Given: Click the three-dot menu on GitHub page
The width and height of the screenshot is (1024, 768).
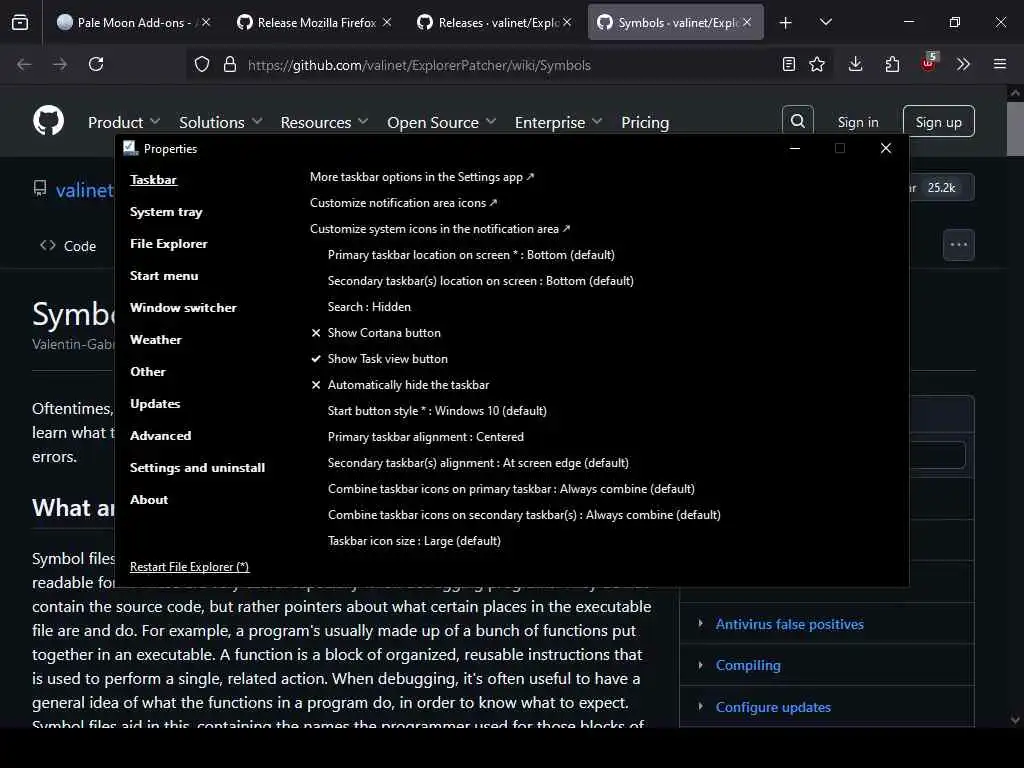Looking at the screenshot, I should click(x=959, y=245).
